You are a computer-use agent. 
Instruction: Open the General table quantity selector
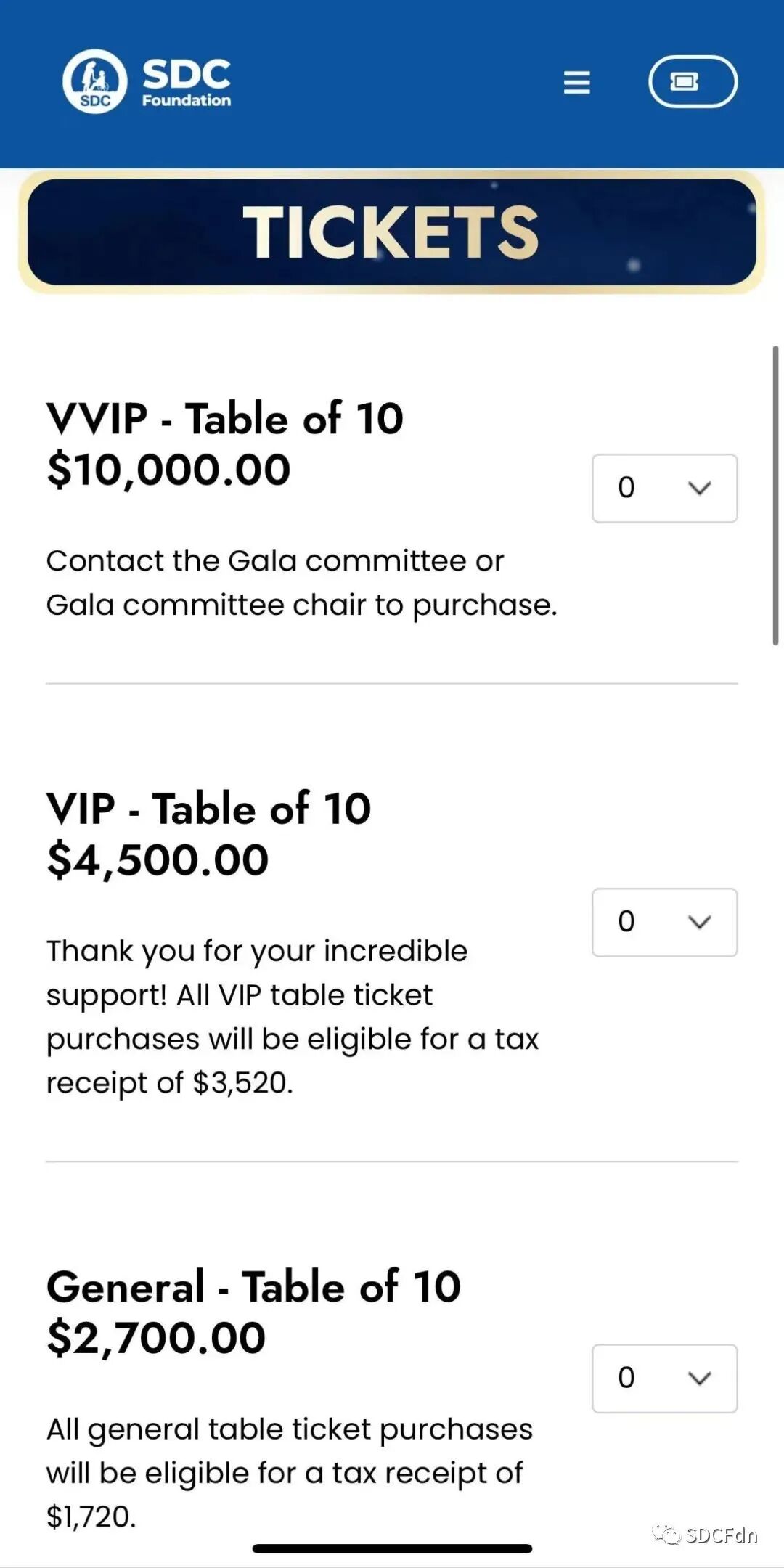[664, 1378]
